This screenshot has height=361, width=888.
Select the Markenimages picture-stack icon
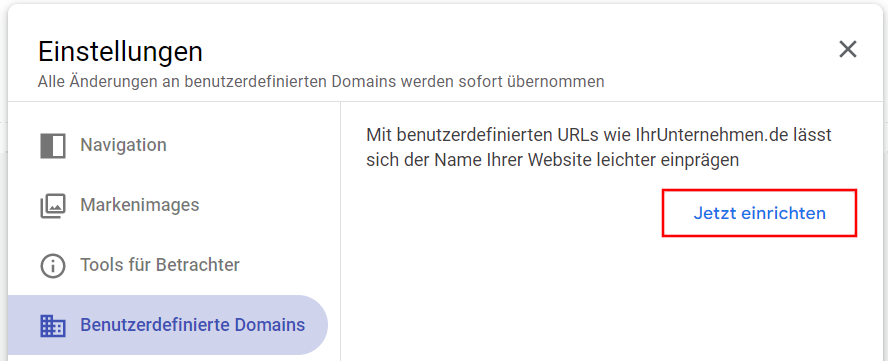point(53,206)
